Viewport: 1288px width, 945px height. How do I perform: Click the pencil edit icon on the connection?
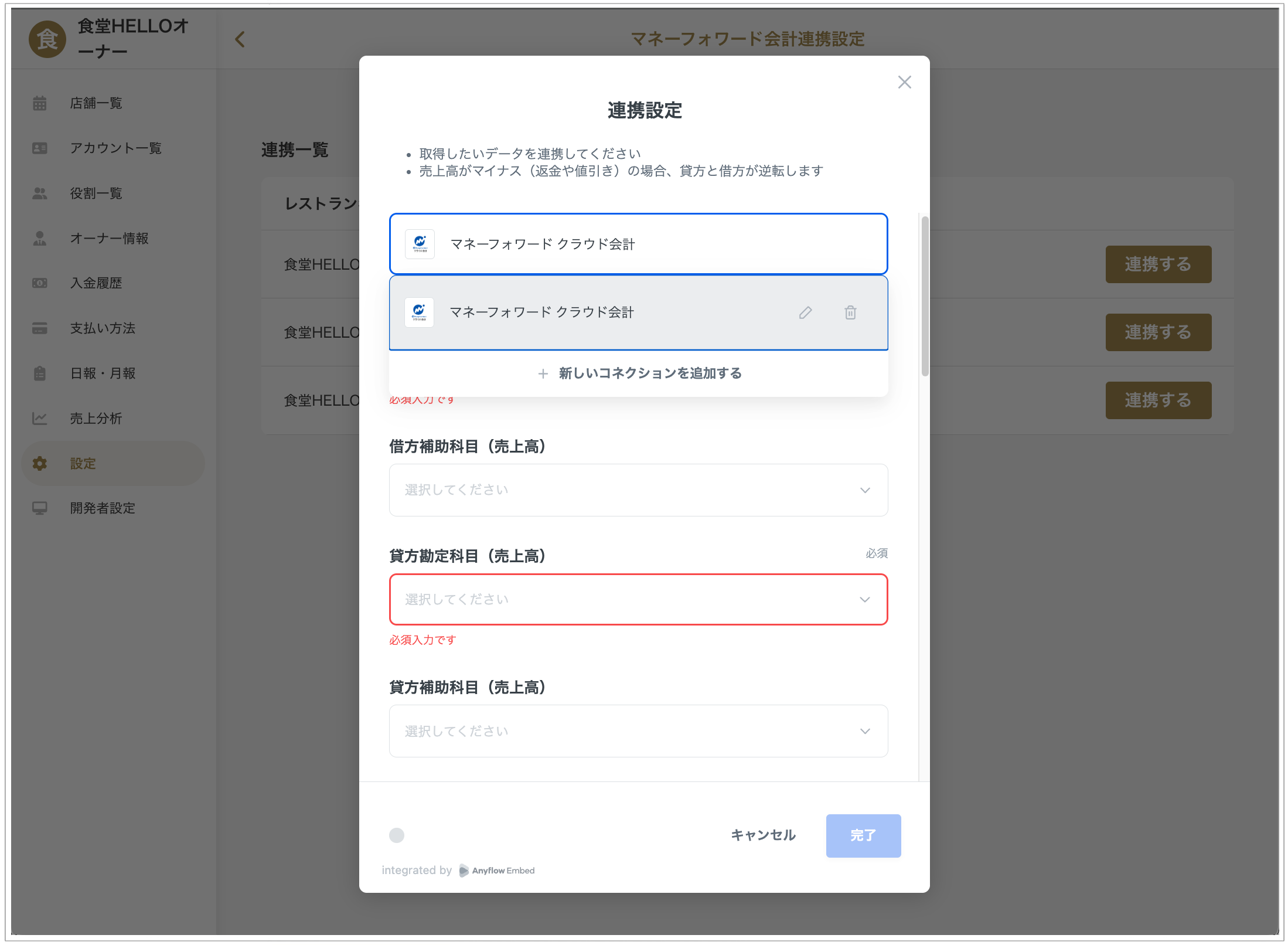tap(806, 312)
